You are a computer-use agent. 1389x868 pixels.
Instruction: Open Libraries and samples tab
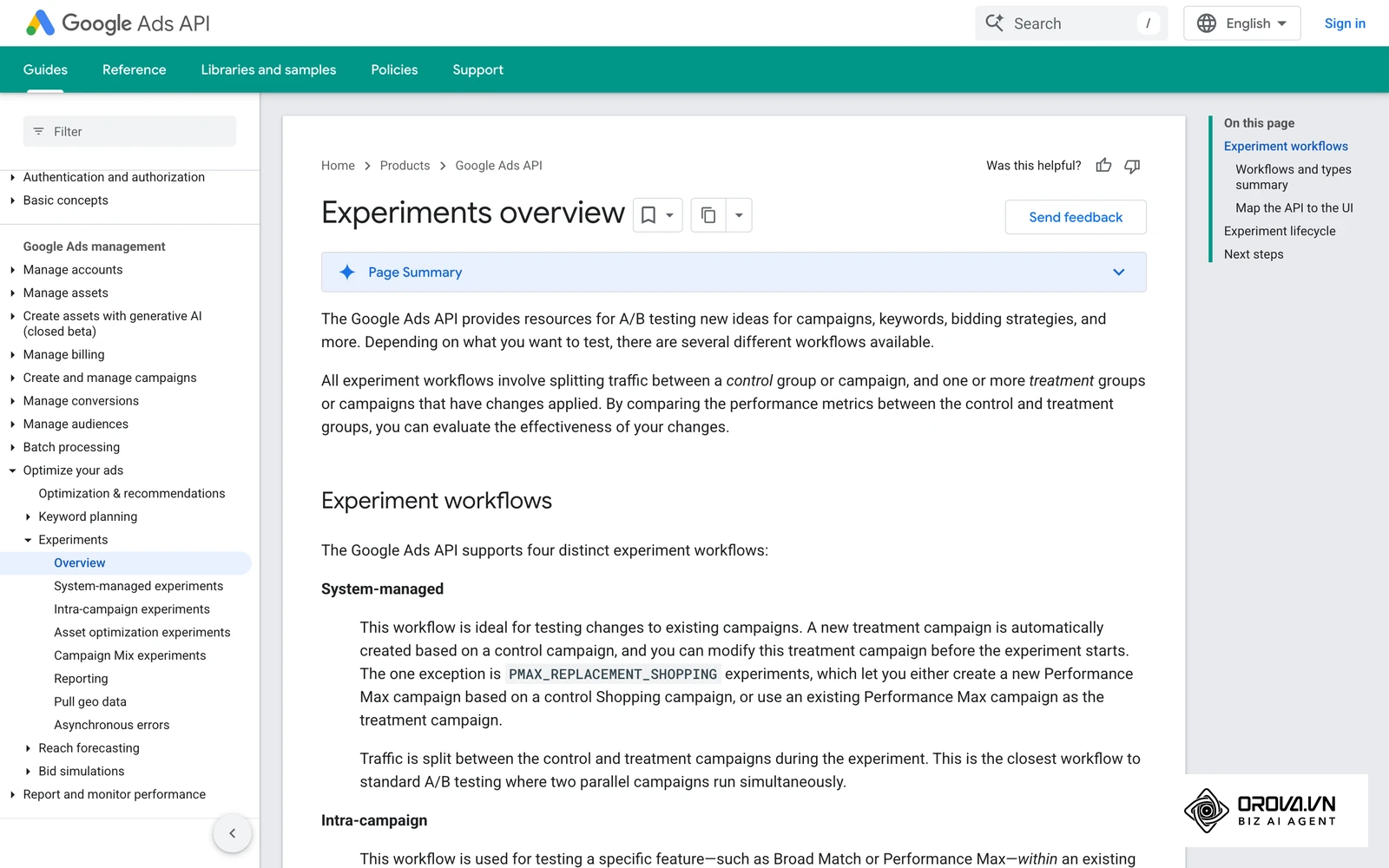pyautogui.click(x=268, y=69)
